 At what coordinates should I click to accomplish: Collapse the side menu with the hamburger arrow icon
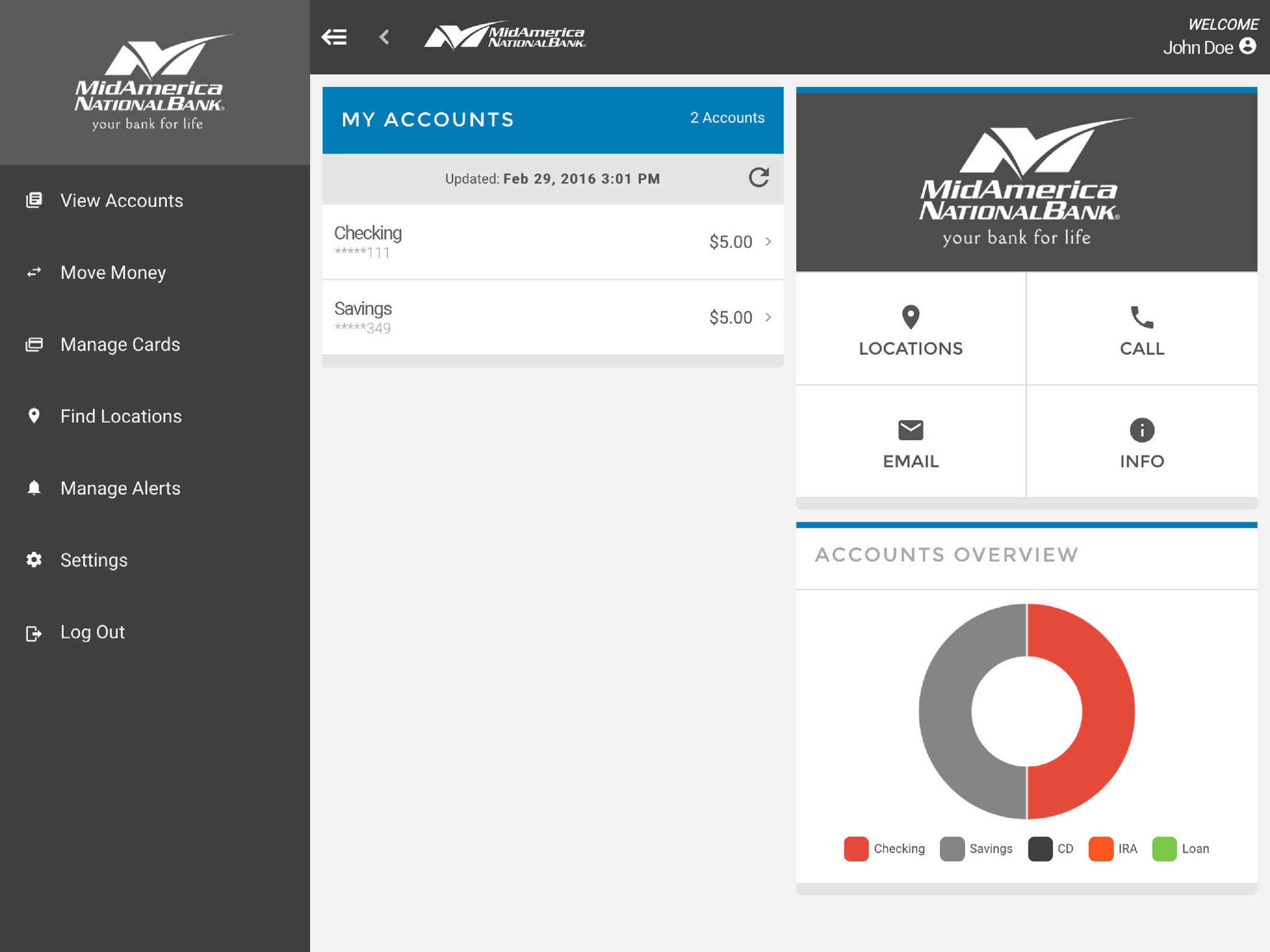(334, 37)
